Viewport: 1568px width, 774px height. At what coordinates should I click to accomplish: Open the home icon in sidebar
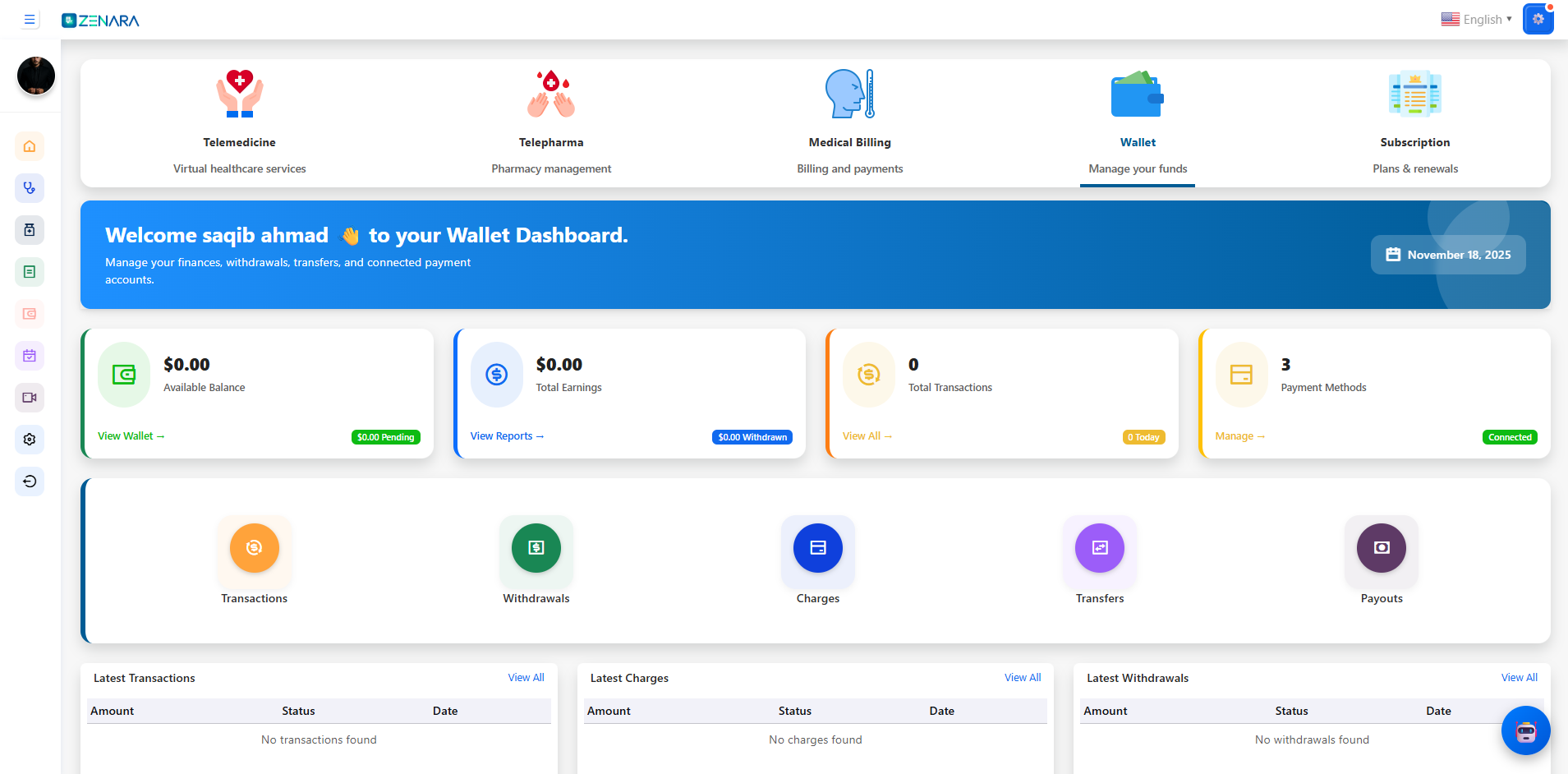30,146
